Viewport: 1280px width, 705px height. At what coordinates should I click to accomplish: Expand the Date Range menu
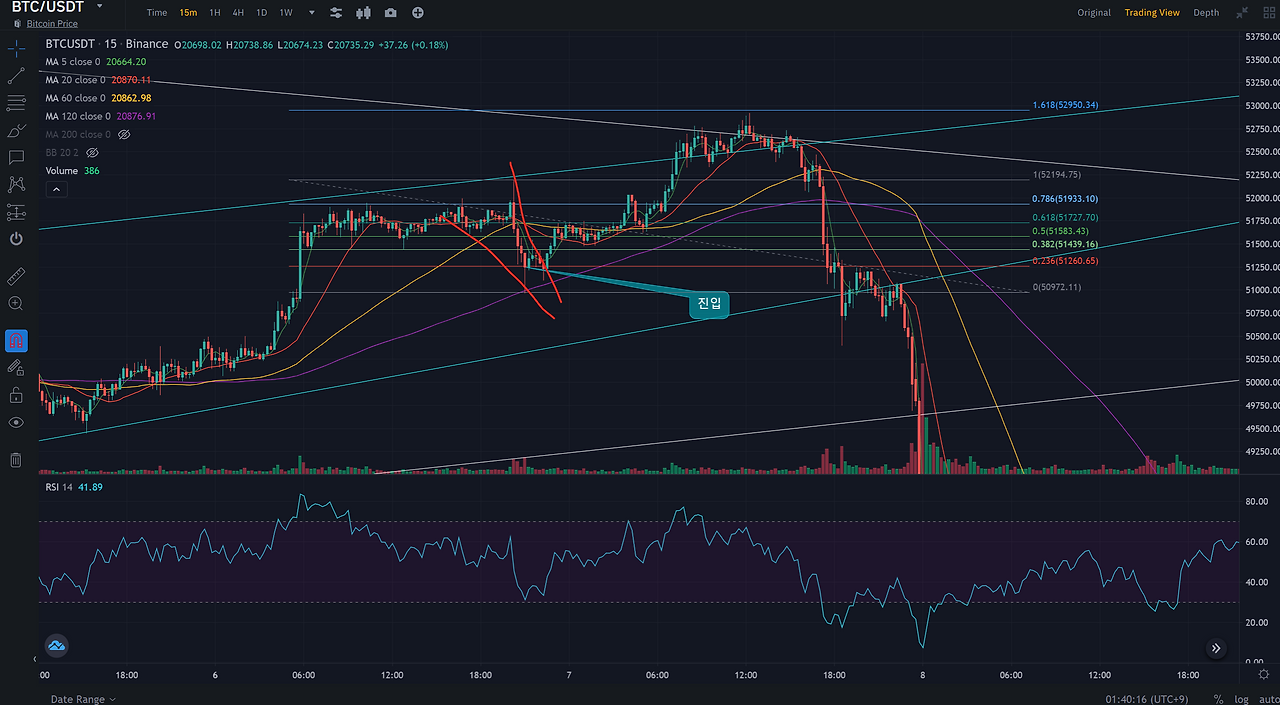(x=83, y=699)
